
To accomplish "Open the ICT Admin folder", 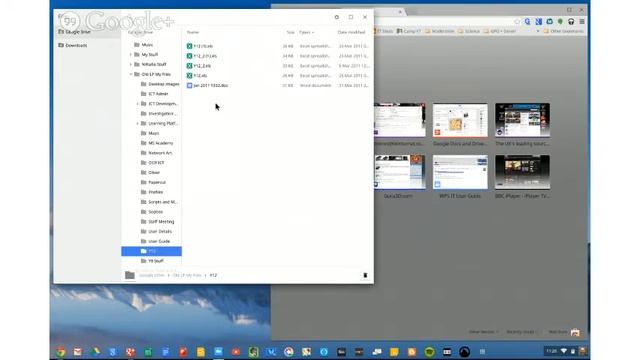I will coord(155,94).
